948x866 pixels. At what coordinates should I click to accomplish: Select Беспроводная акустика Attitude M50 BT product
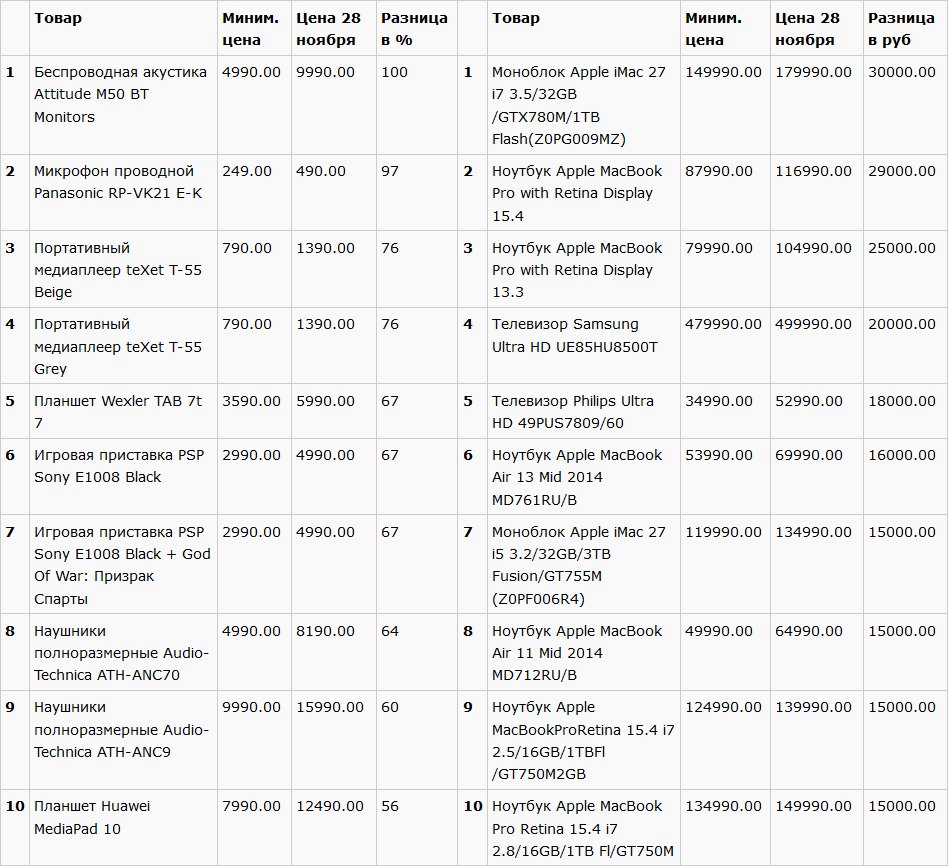click(120, 94)
